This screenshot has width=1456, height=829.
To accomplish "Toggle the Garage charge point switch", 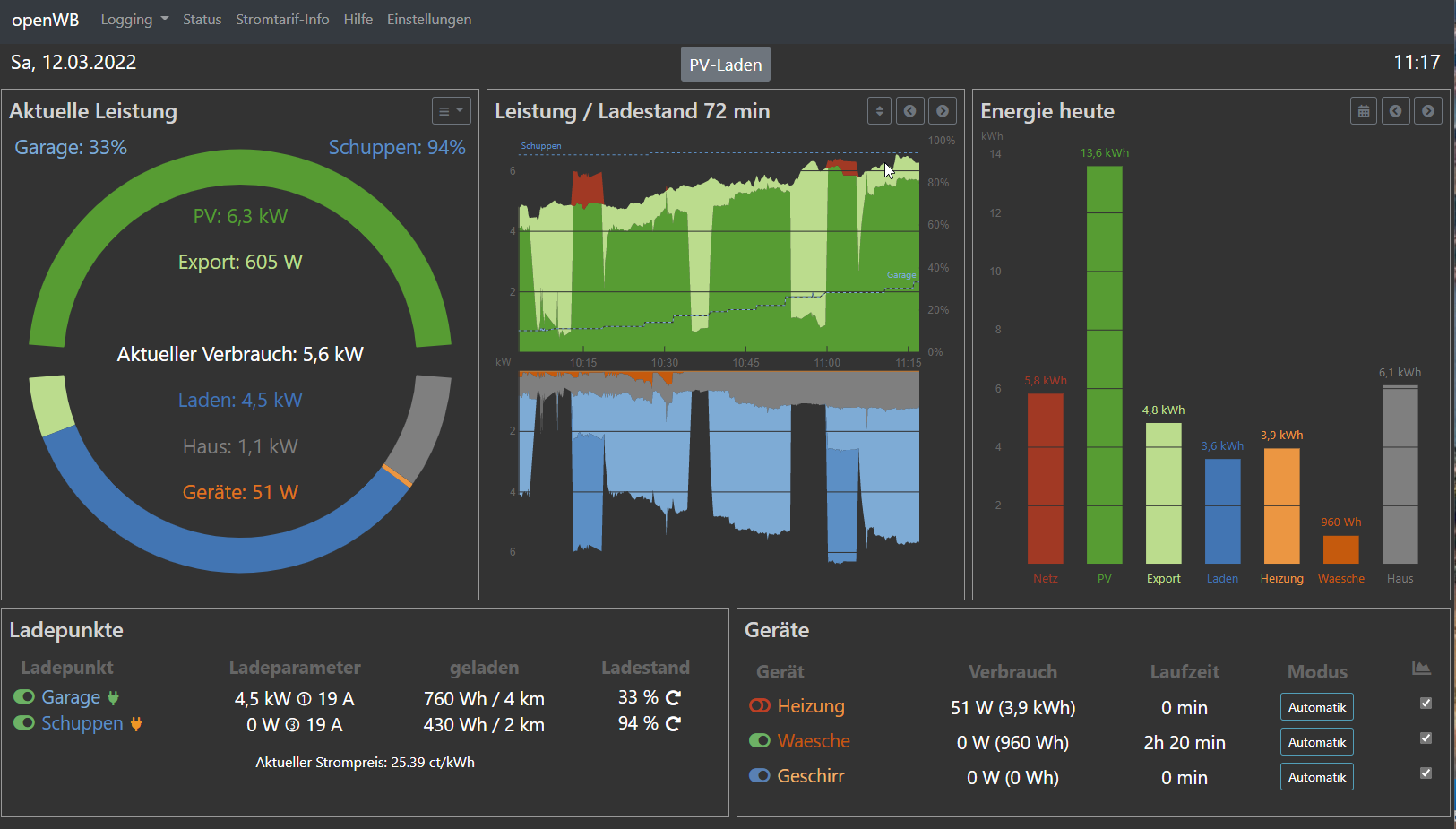I will coord(24,697).
